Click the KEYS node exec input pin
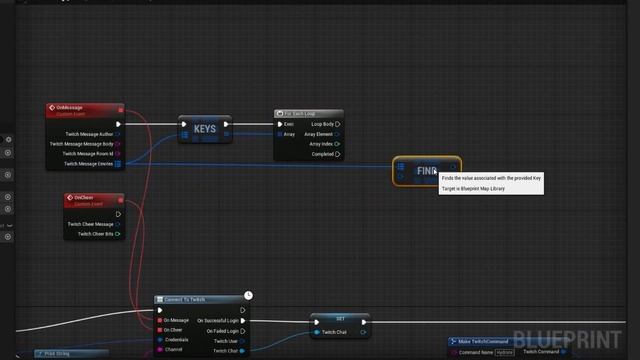 click(x=184, y=124)
